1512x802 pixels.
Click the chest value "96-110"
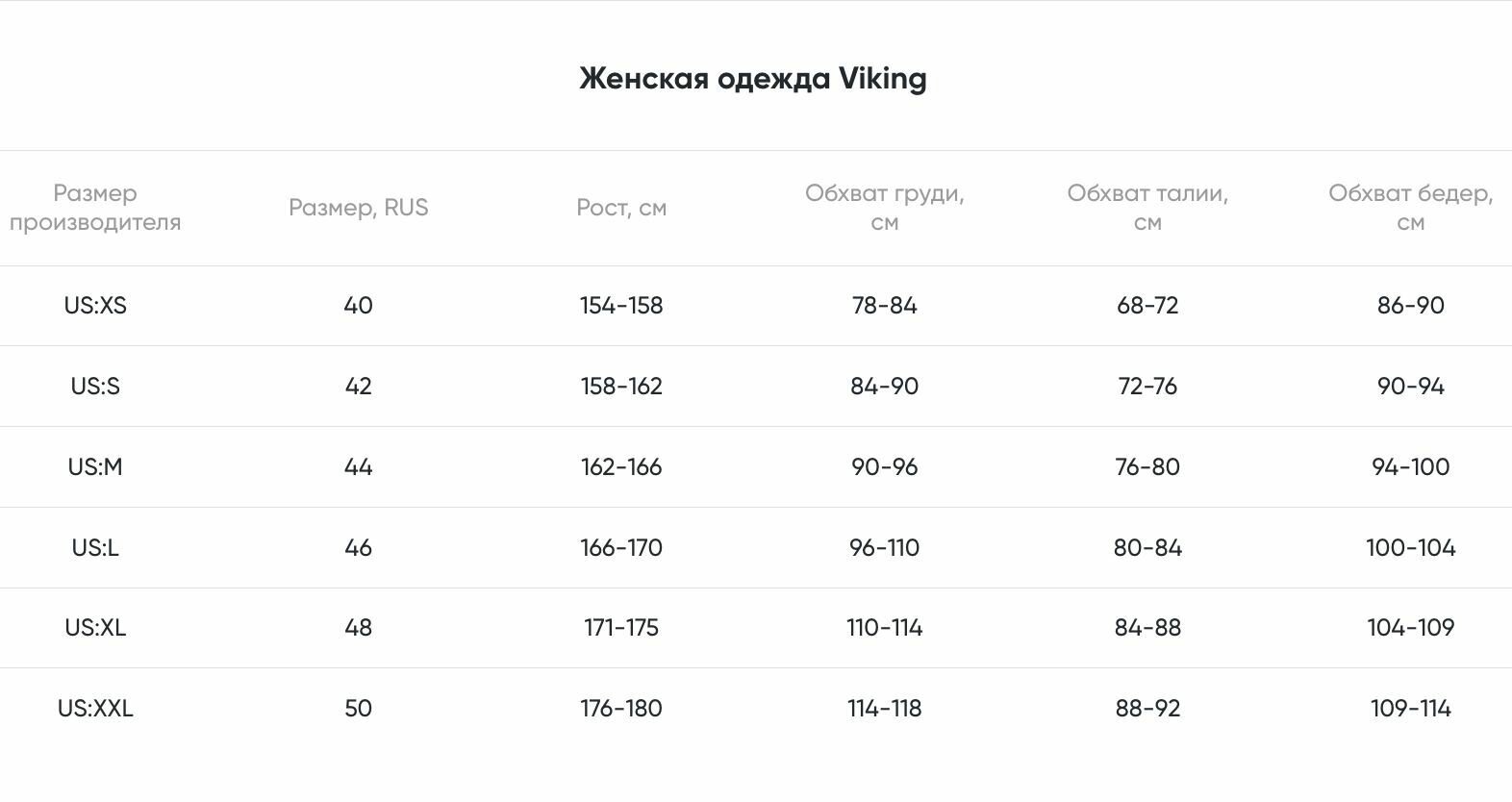(884, 548)
